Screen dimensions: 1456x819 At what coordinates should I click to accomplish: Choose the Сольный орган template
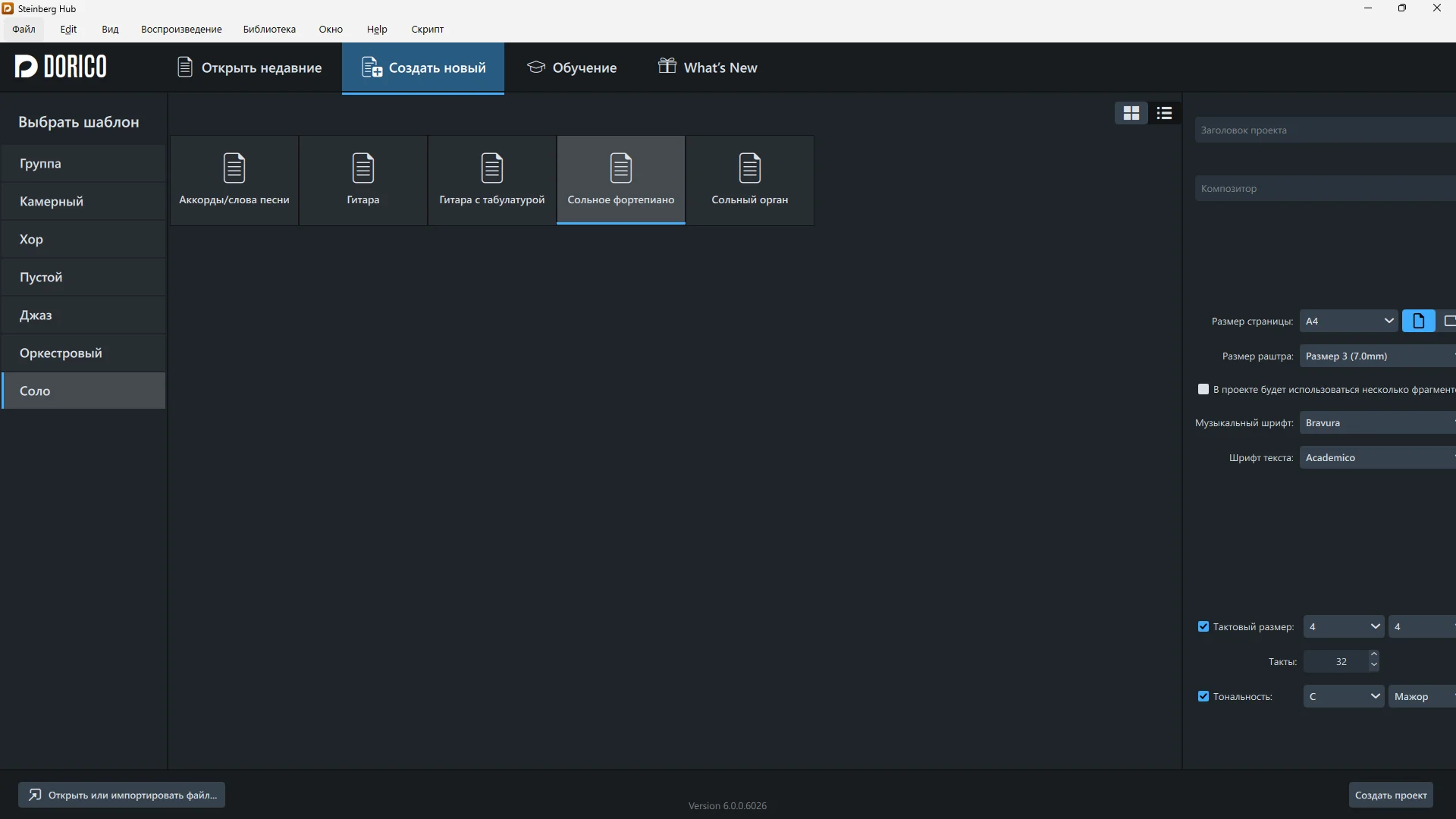pyautogui.click(x=749, y=180)
